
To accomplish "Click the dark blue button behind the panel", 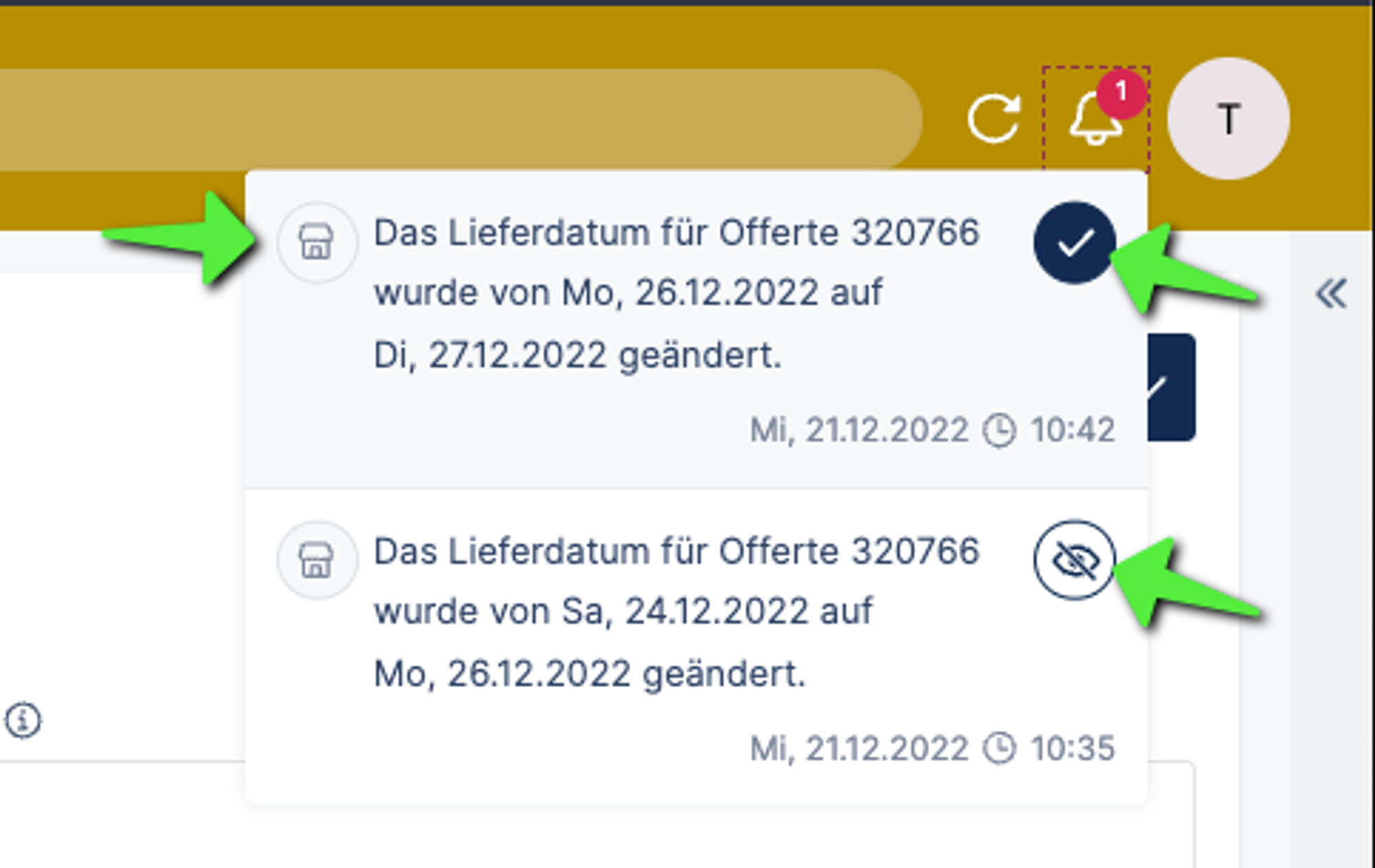I will pyautogui.click(x=1173, y=387).
